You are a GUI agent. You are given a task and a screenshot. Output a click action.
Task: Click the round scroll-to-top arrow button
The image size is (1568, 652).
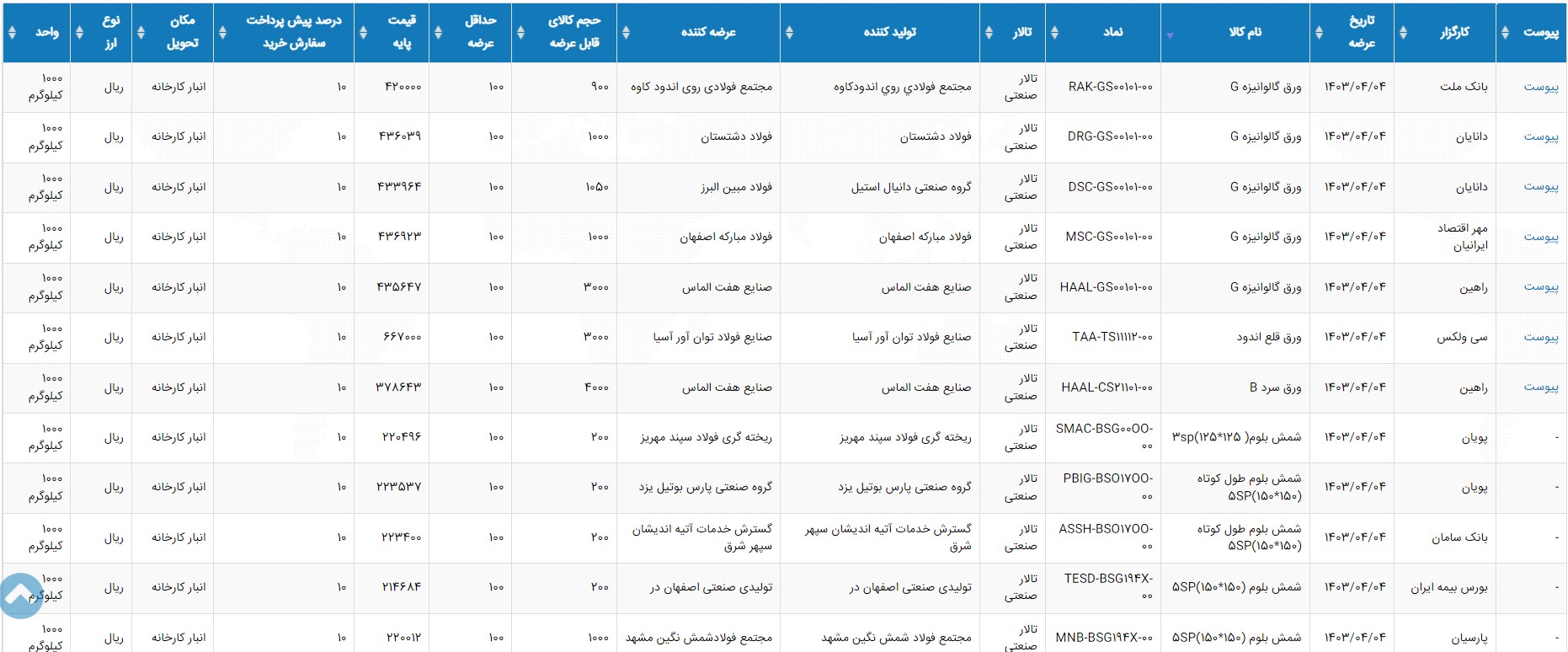coord(21,596)
